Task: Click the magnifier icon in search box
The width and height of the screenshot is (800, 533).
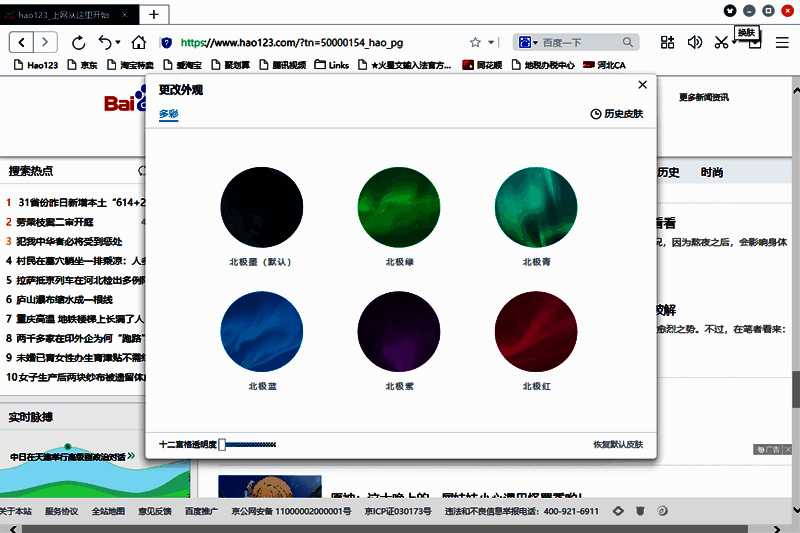Action: (x=628, y=42)
